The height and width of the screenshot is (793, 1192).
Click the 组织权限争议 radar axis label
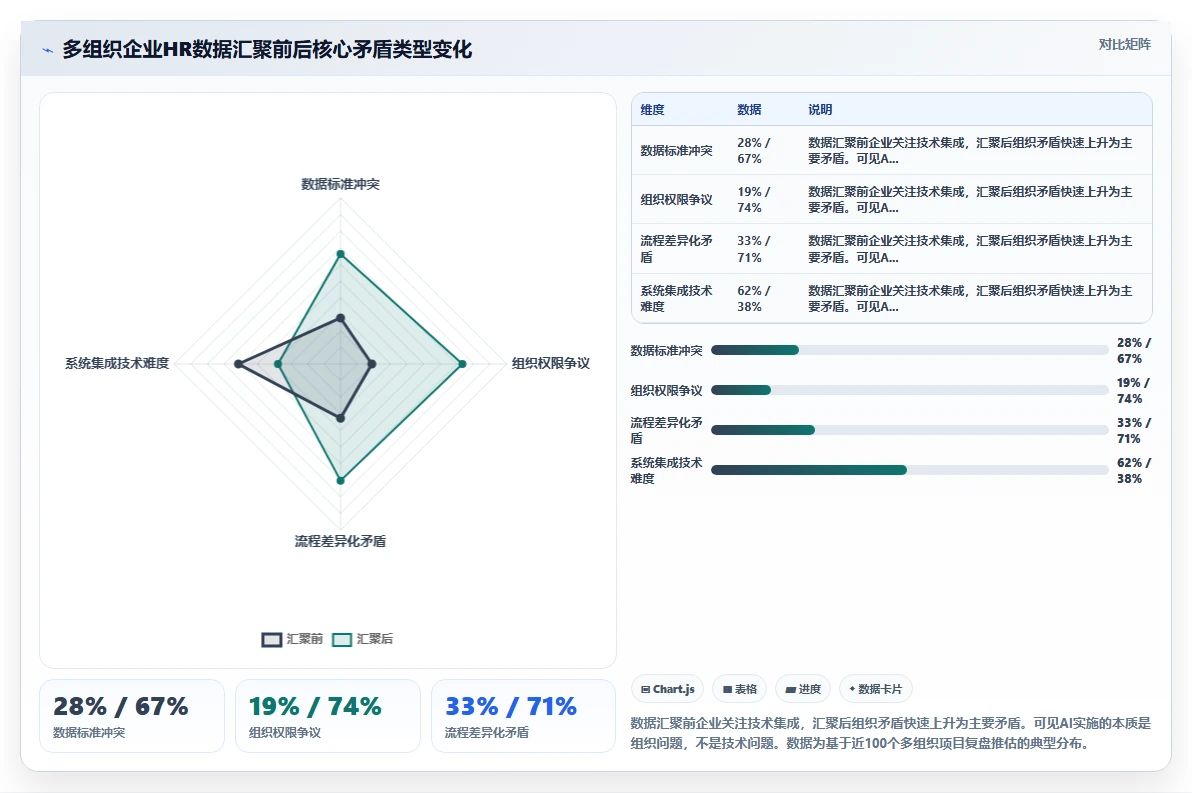(x=550, y=363)
